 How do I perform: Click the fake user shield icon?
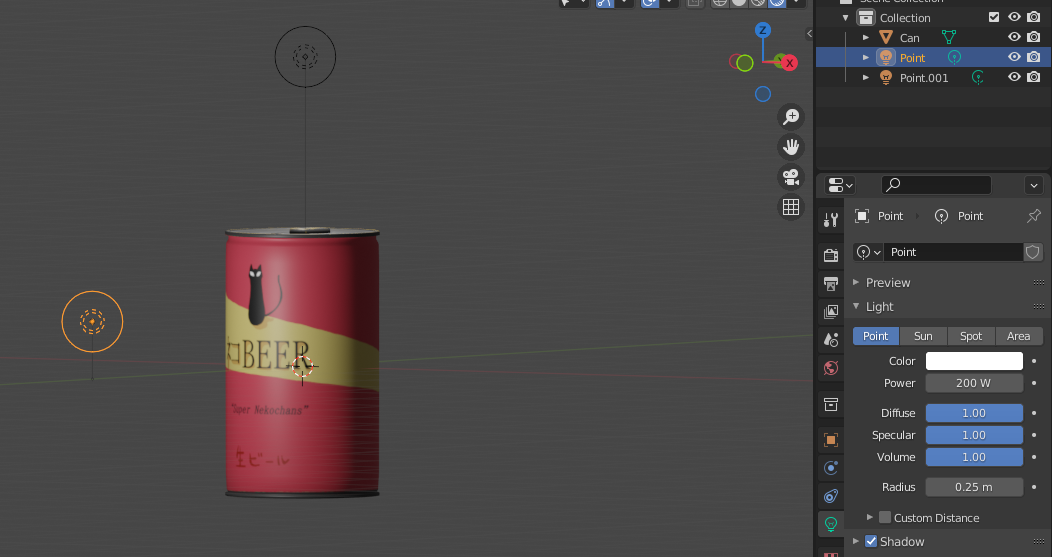click(1033, 252)
